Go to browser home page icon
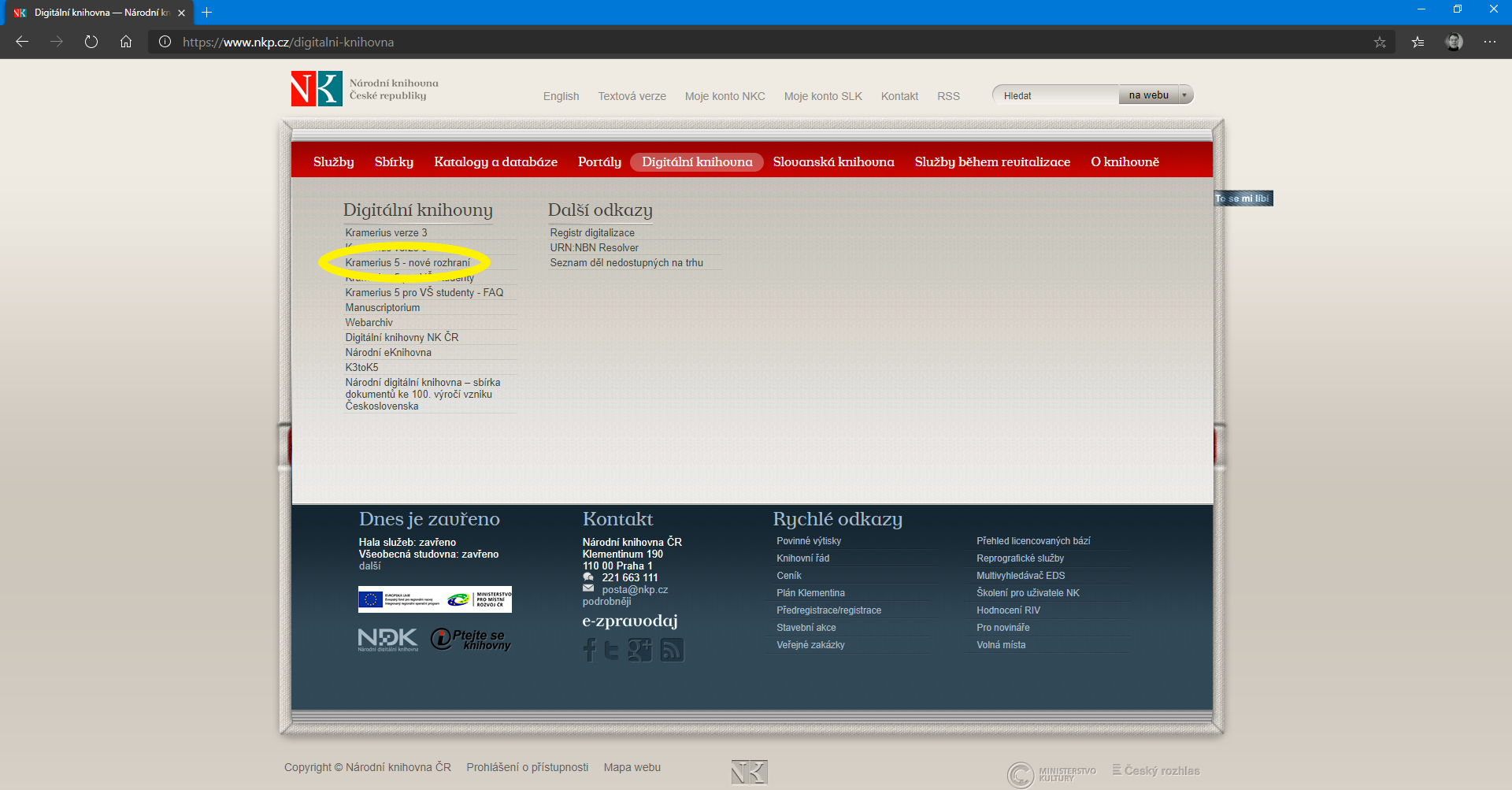The width and height of the screenshot is (1512, 790). tap(126, 42)
